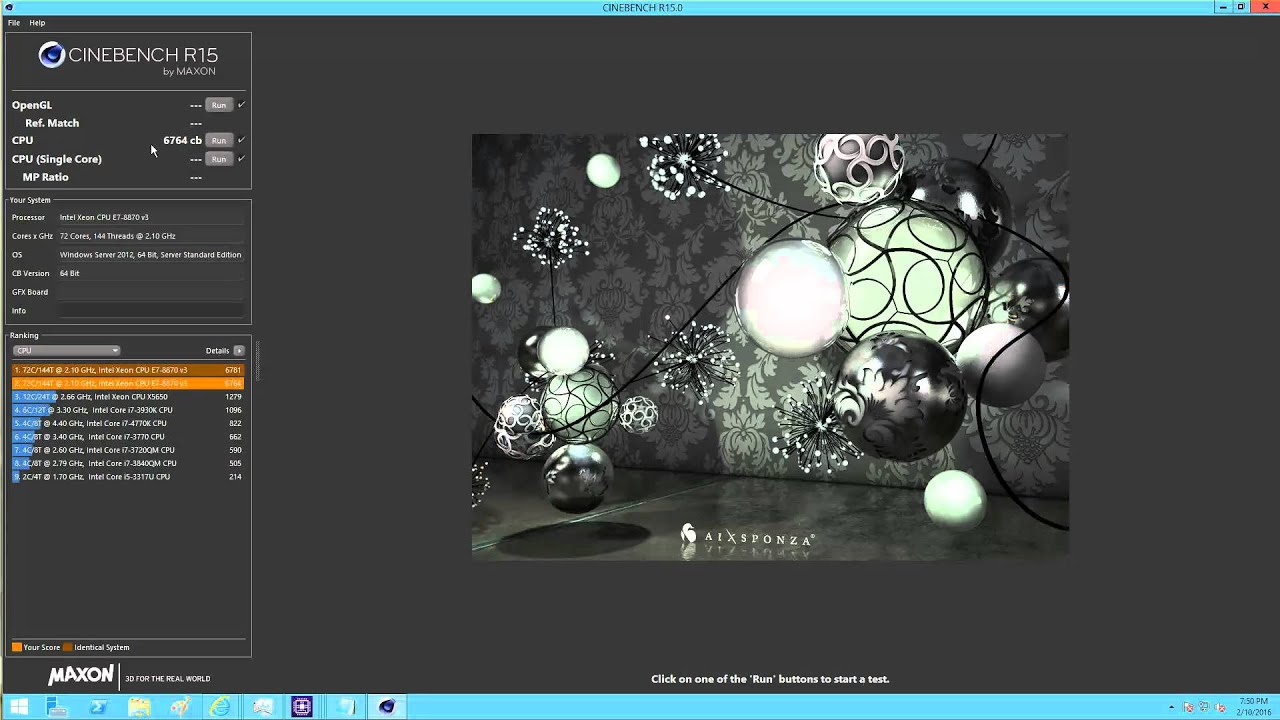Switch to the Cinebench taskbar icon
Viewport: 1280px width, 720px height.
pos(387,707)
